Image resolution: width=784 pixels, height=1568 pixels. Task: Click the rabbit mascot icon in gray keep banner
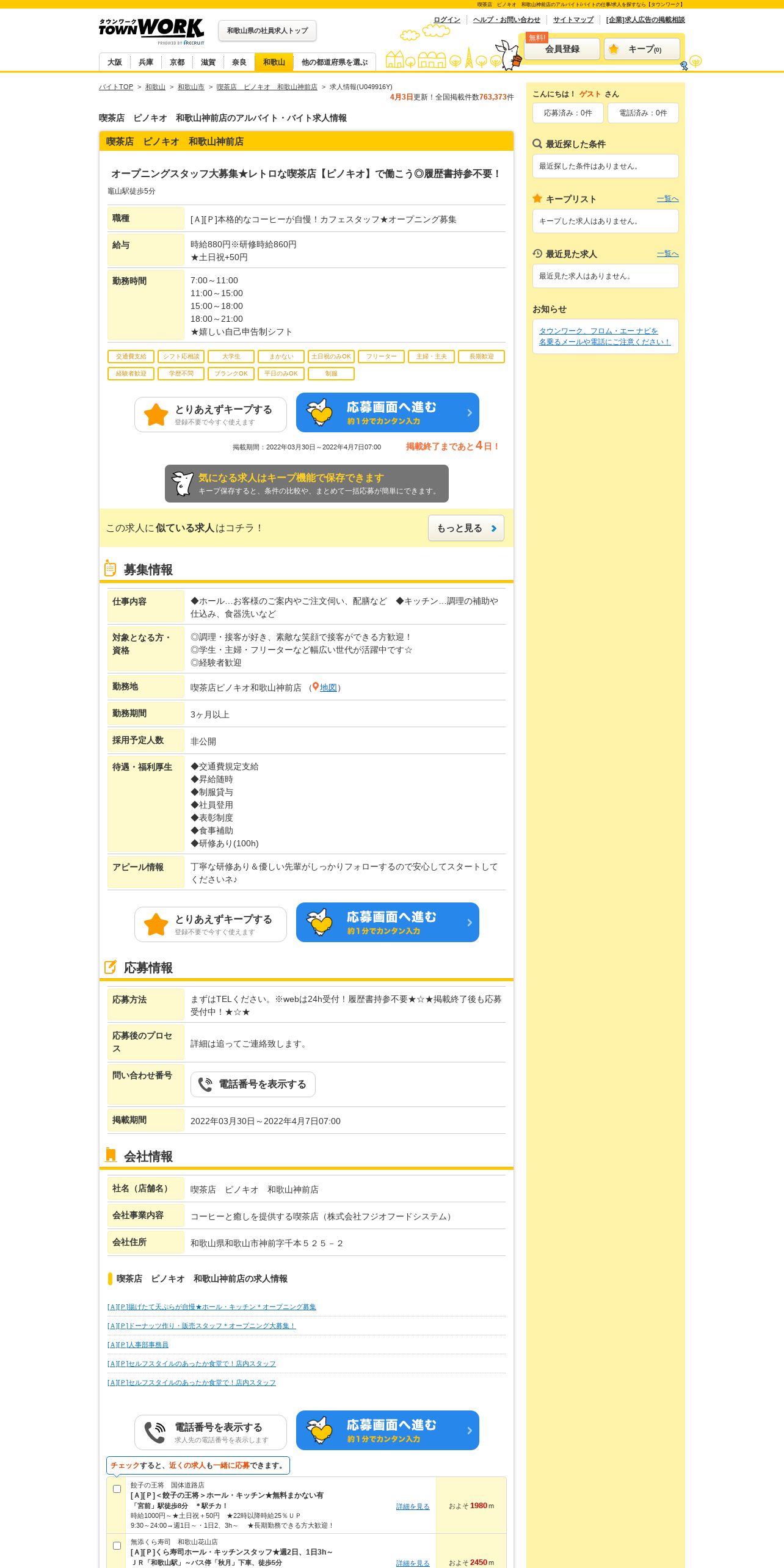182,484
